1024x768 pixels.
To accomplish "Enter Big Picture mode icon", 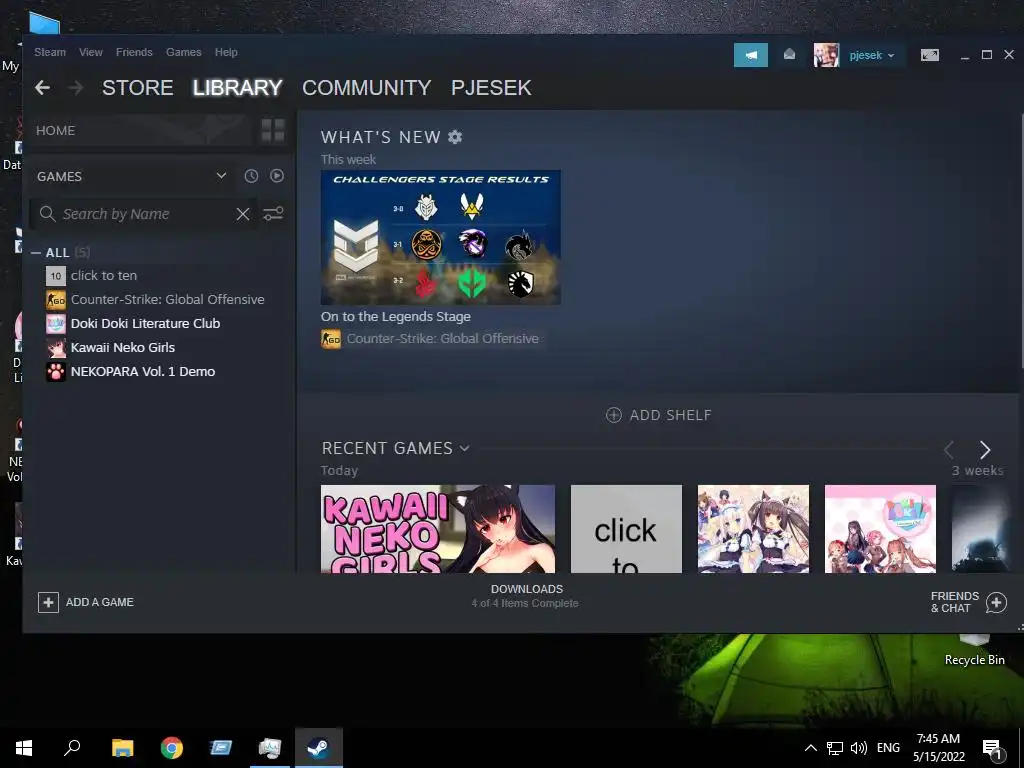I will 929,56.
